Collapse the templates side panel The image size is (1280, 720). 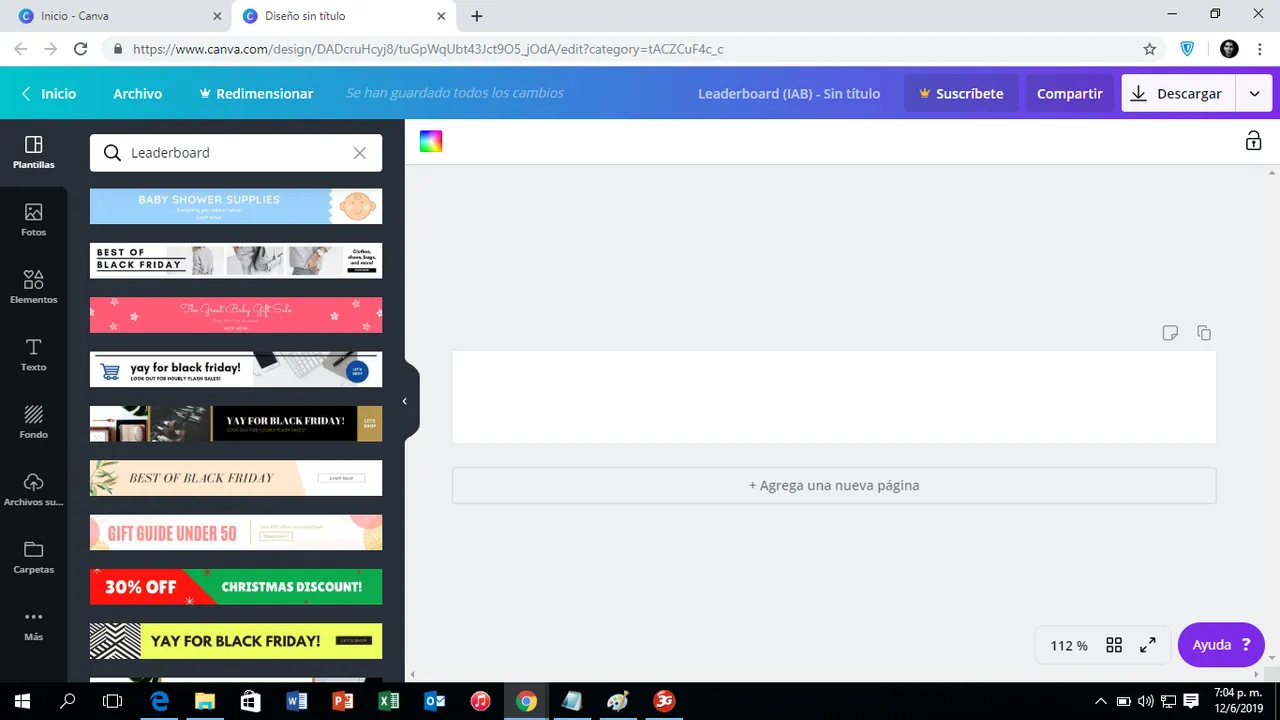click(x=404, y=400)
